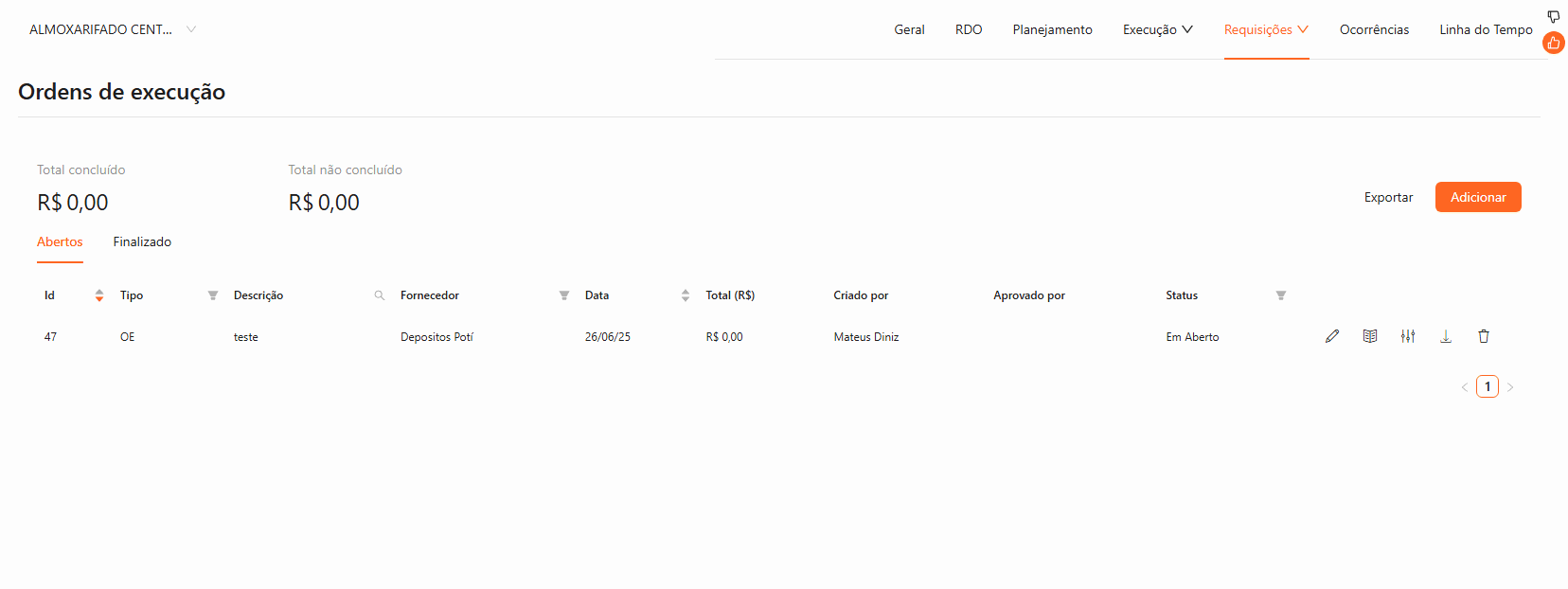The width and height of the screenshot is (1568, 589).
Task: Open the Descrição column search icon
Action: click(380, 295)
